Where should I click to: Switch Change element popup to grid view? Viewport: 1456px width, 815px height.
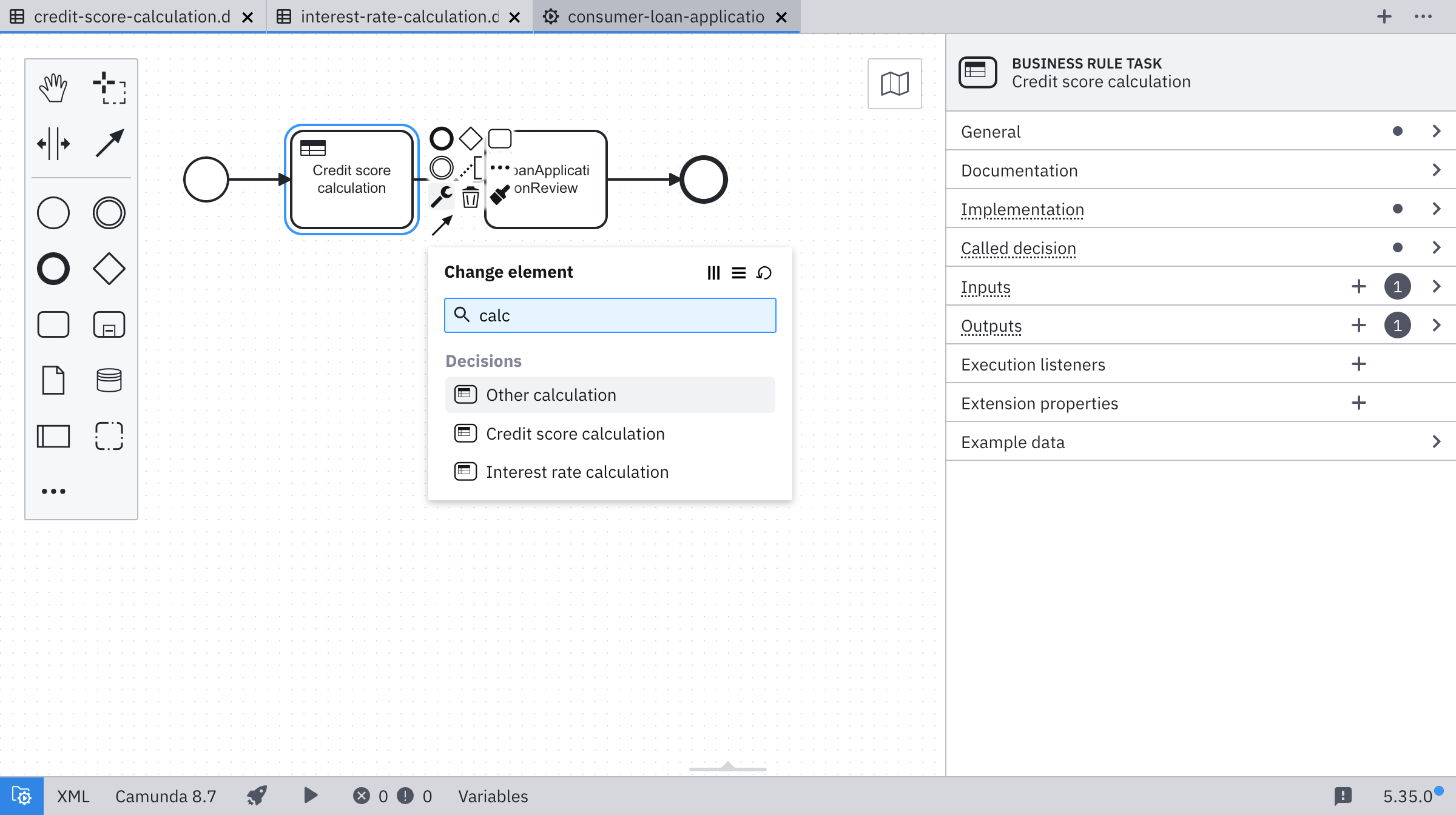pyautogui.click(x=713, y=273)
